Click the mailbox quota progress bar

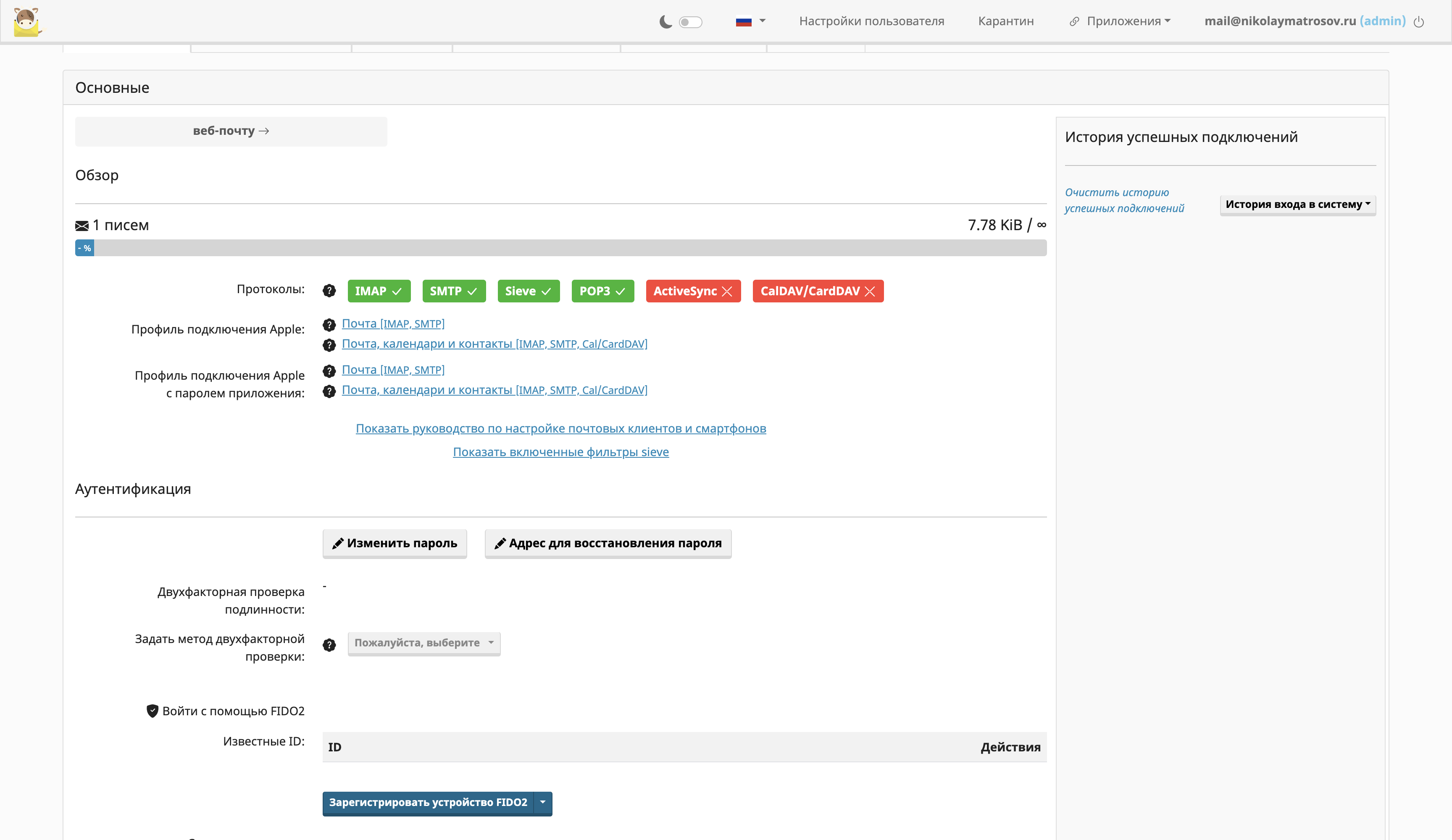tap(560, 248)
